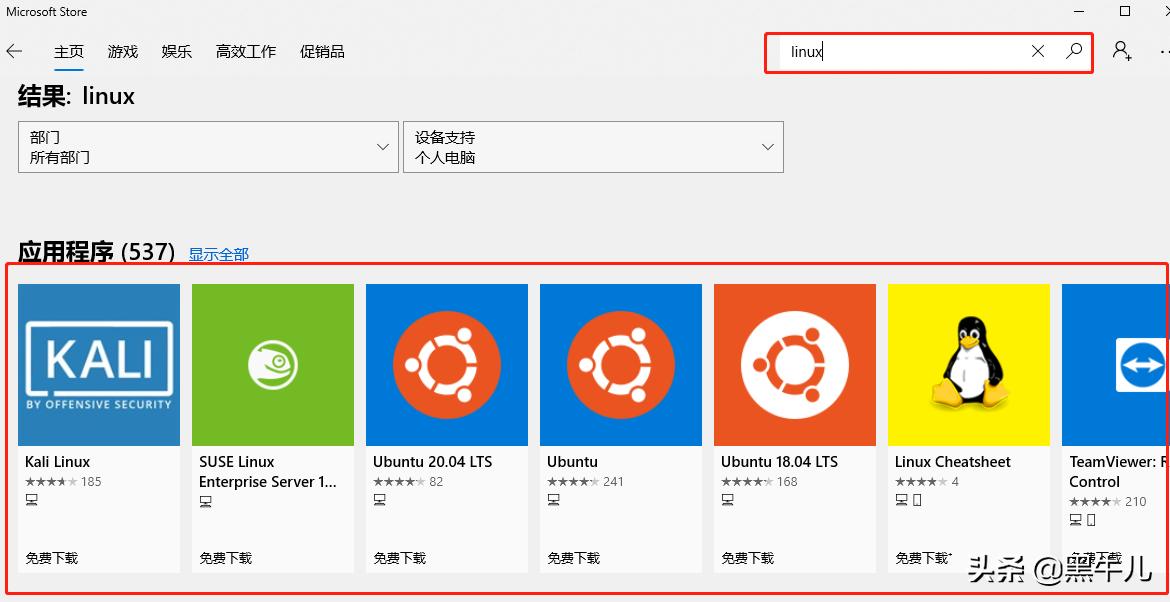1170x602 pixels.
Task: Select the Linux Cheatsheet penguin tile
Action: (x=968, y=365)
